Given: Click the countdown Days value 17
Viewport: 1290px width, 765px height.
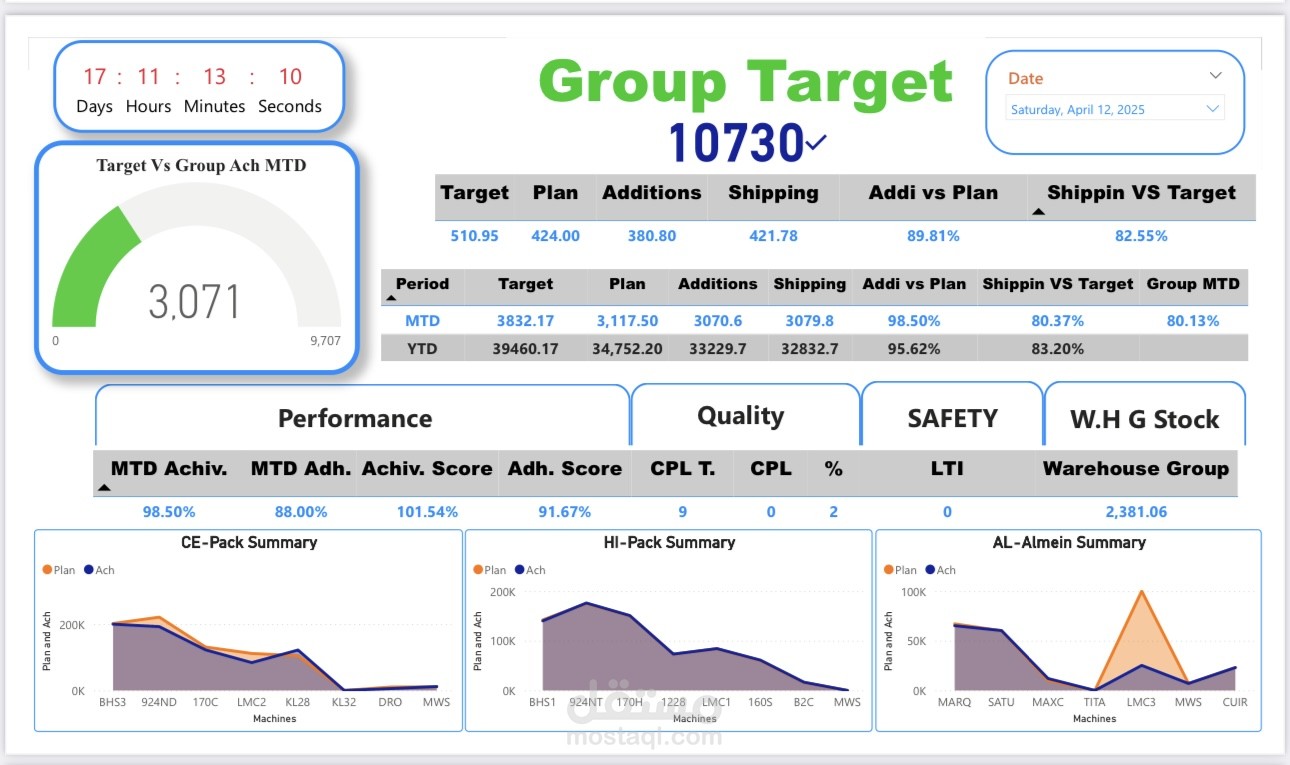Looking at the screenshot, I should click(x=94, y=77).
